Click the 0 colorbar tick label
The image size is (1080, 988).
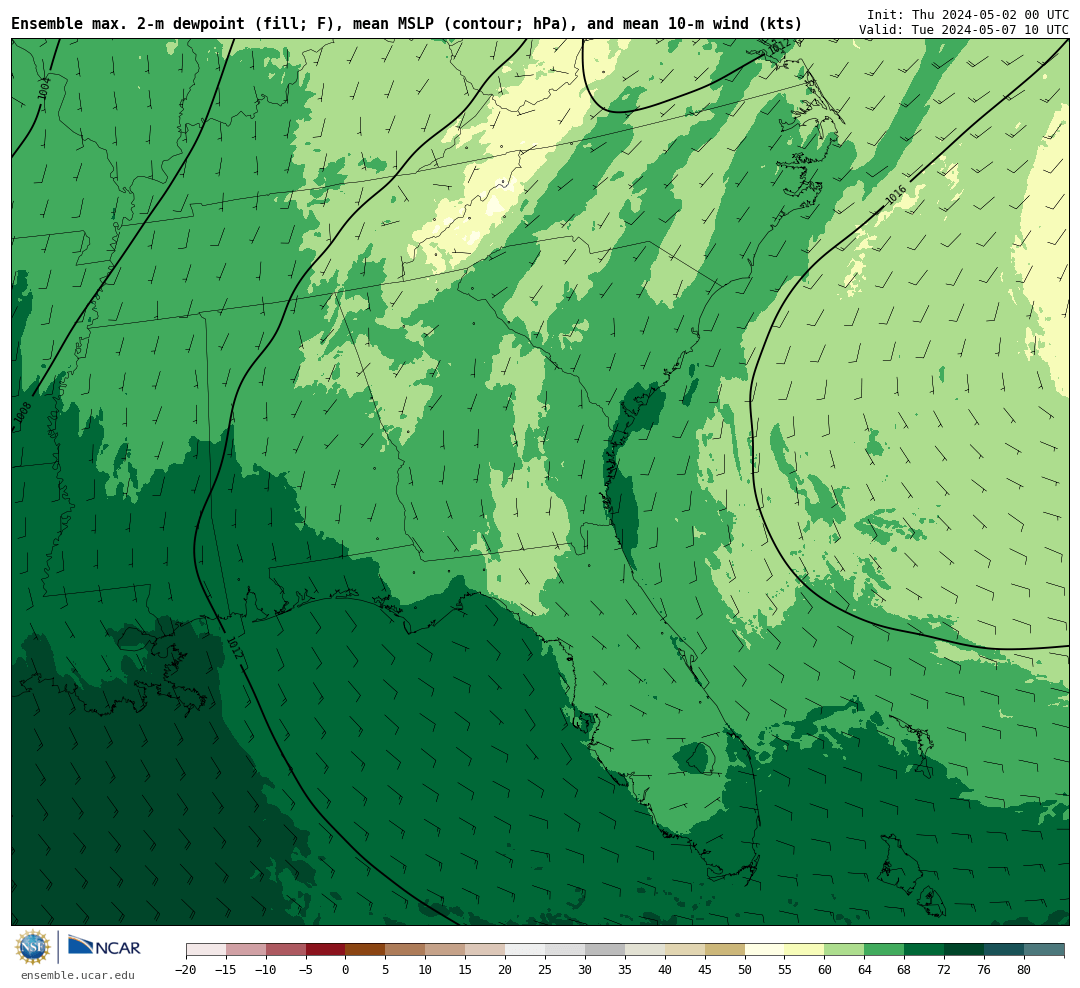point(346,970)
